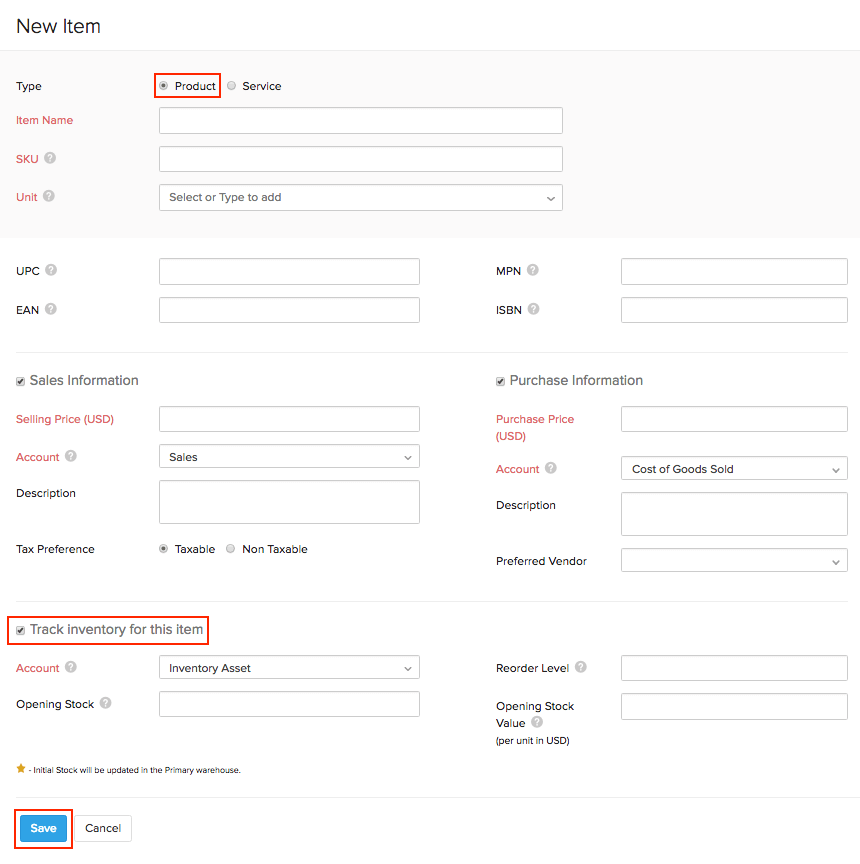Open the Reorder Level help icon
This screenshot has width=860, height=864.
tap(581, 667)
